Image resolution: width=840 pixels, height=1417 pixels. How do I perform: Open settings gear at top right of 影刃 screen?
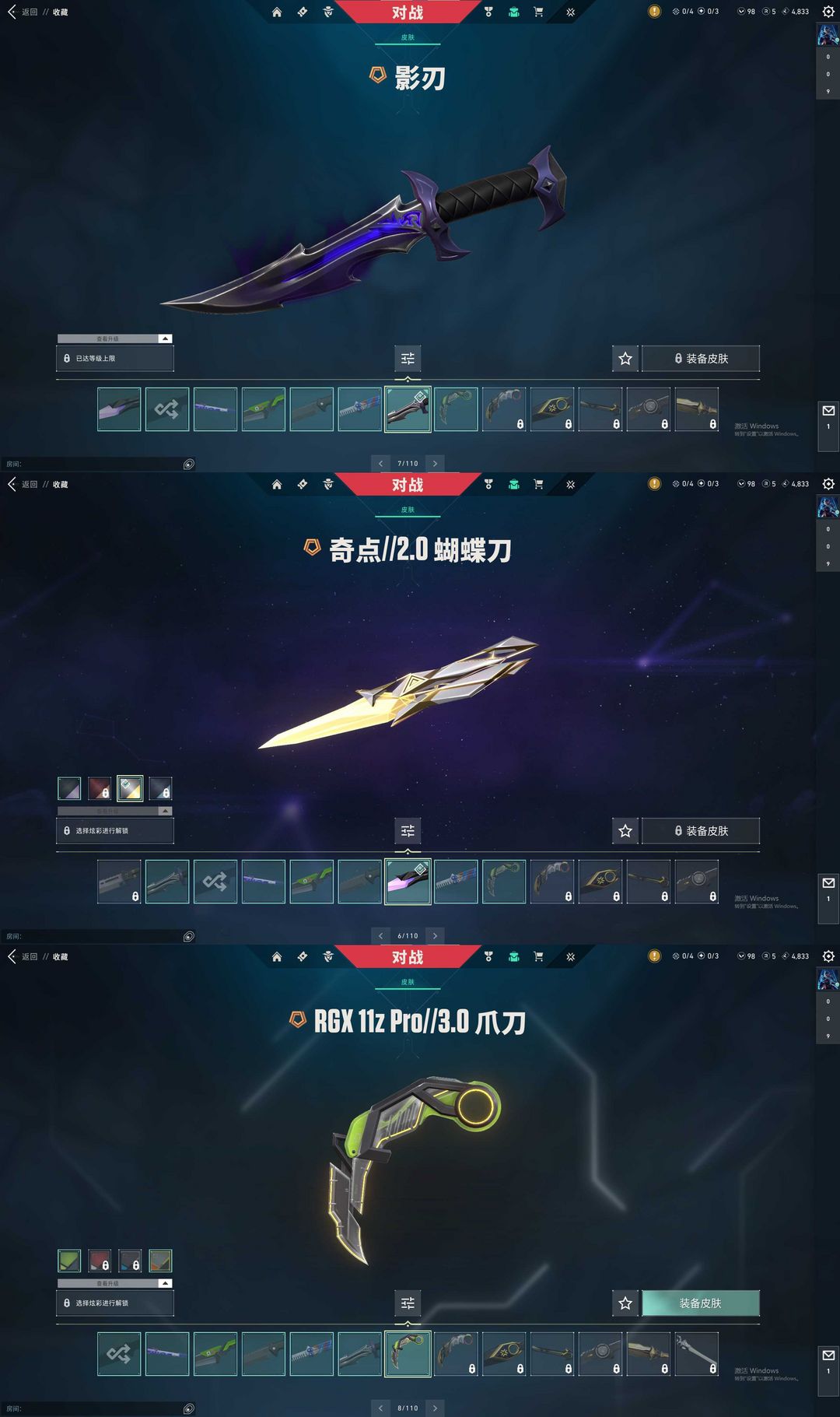click(x=828, y=12)
